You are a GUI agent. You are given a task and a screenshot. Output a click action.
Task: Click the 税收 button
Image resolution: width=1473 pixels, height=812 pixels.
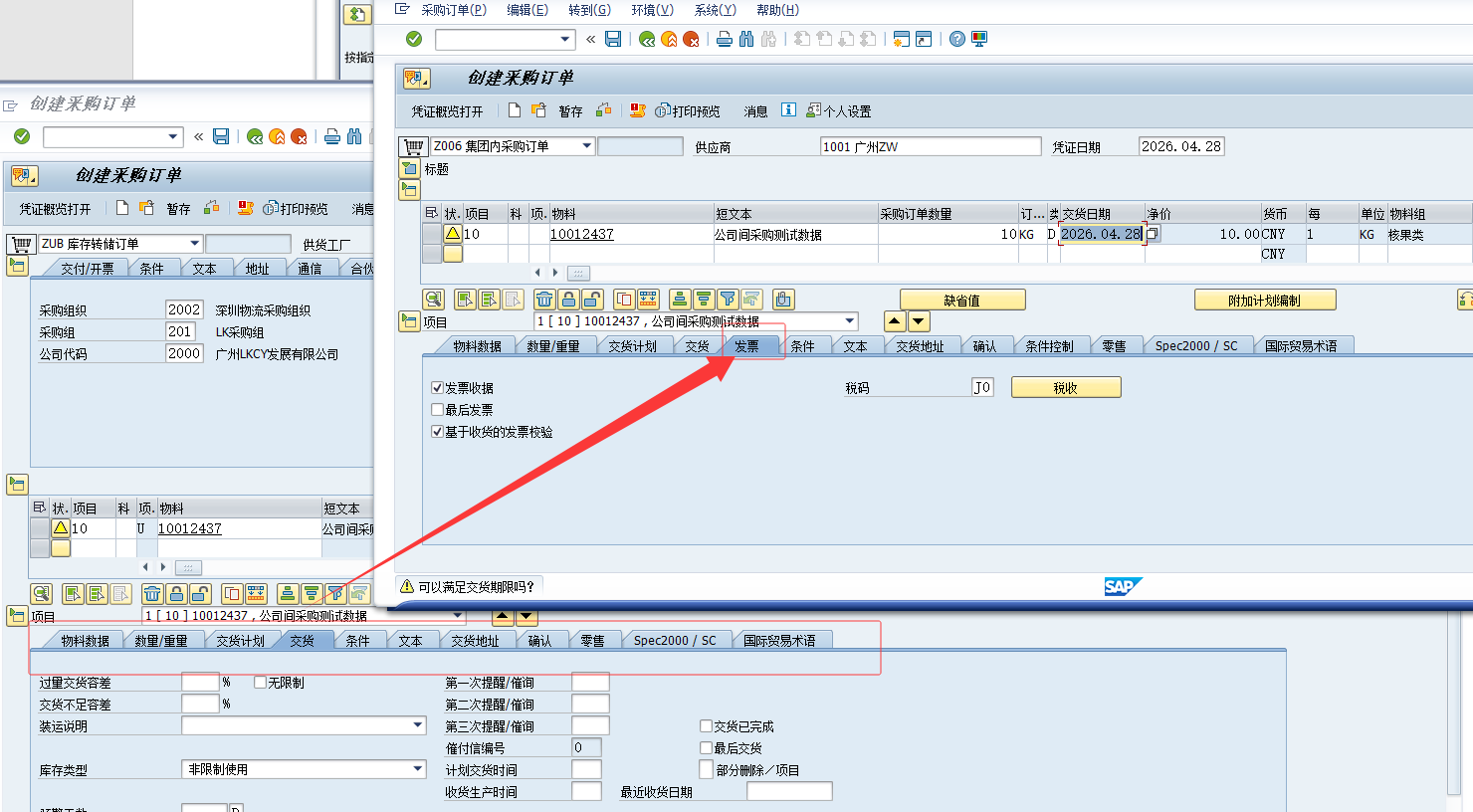pyautogui.click(x=1065, y=388)
